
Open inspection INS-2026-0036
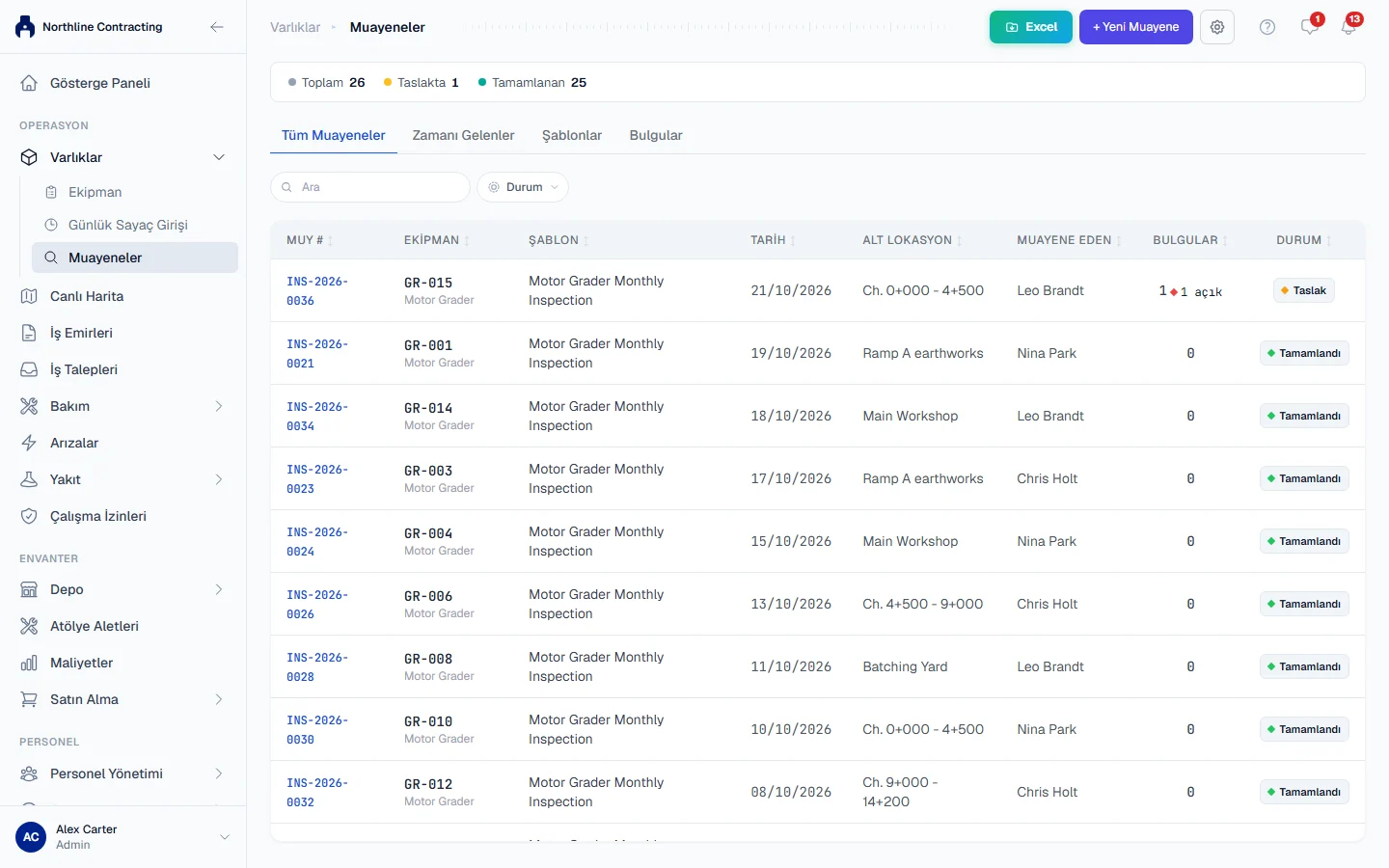[317, 290]
